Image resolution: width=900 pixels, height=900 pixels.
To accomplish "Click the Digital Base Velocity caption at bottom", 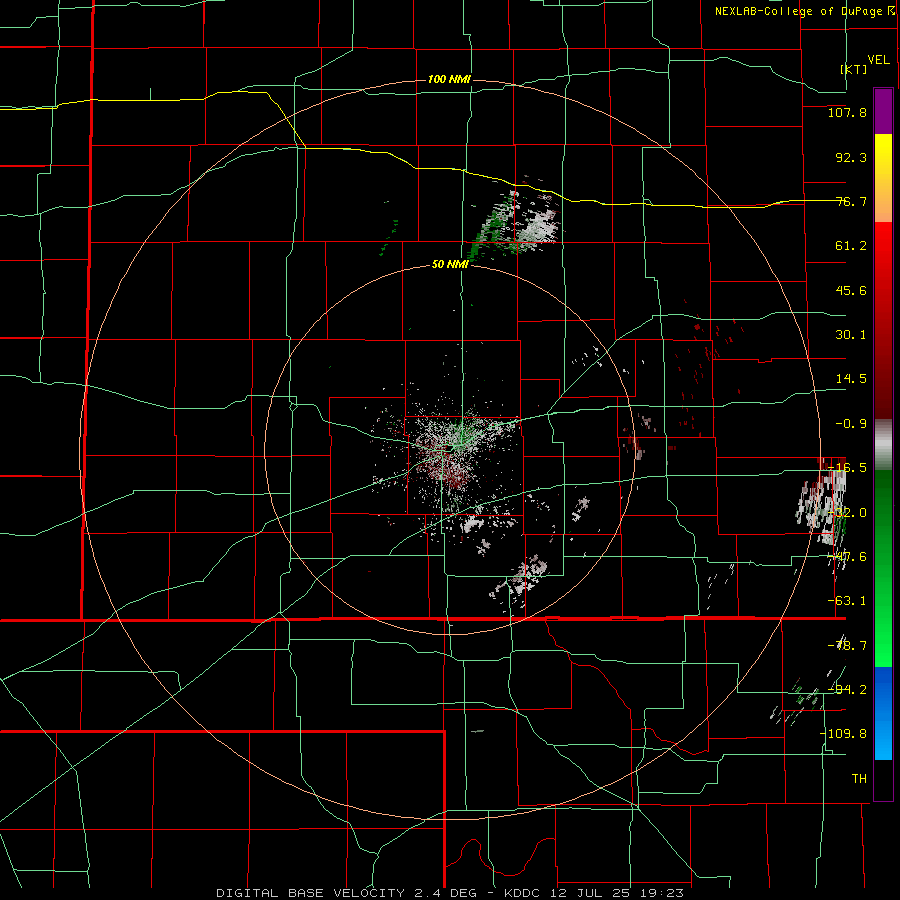I will click(x=450, y=893).
